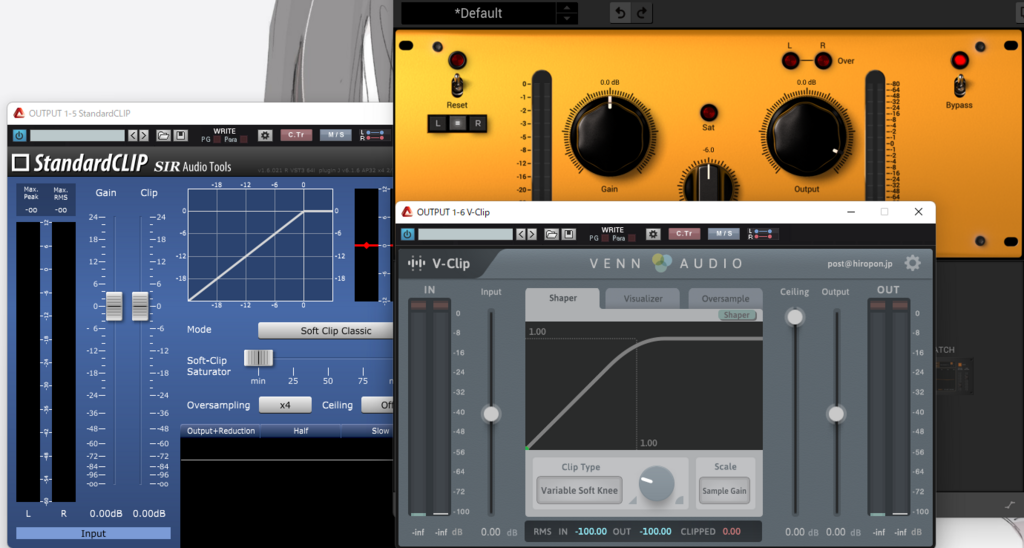Open gear settings in StandardCLIP host toolbar
Screen dimensions: 1024x548
pyautogui.click(x=264, y=135)
